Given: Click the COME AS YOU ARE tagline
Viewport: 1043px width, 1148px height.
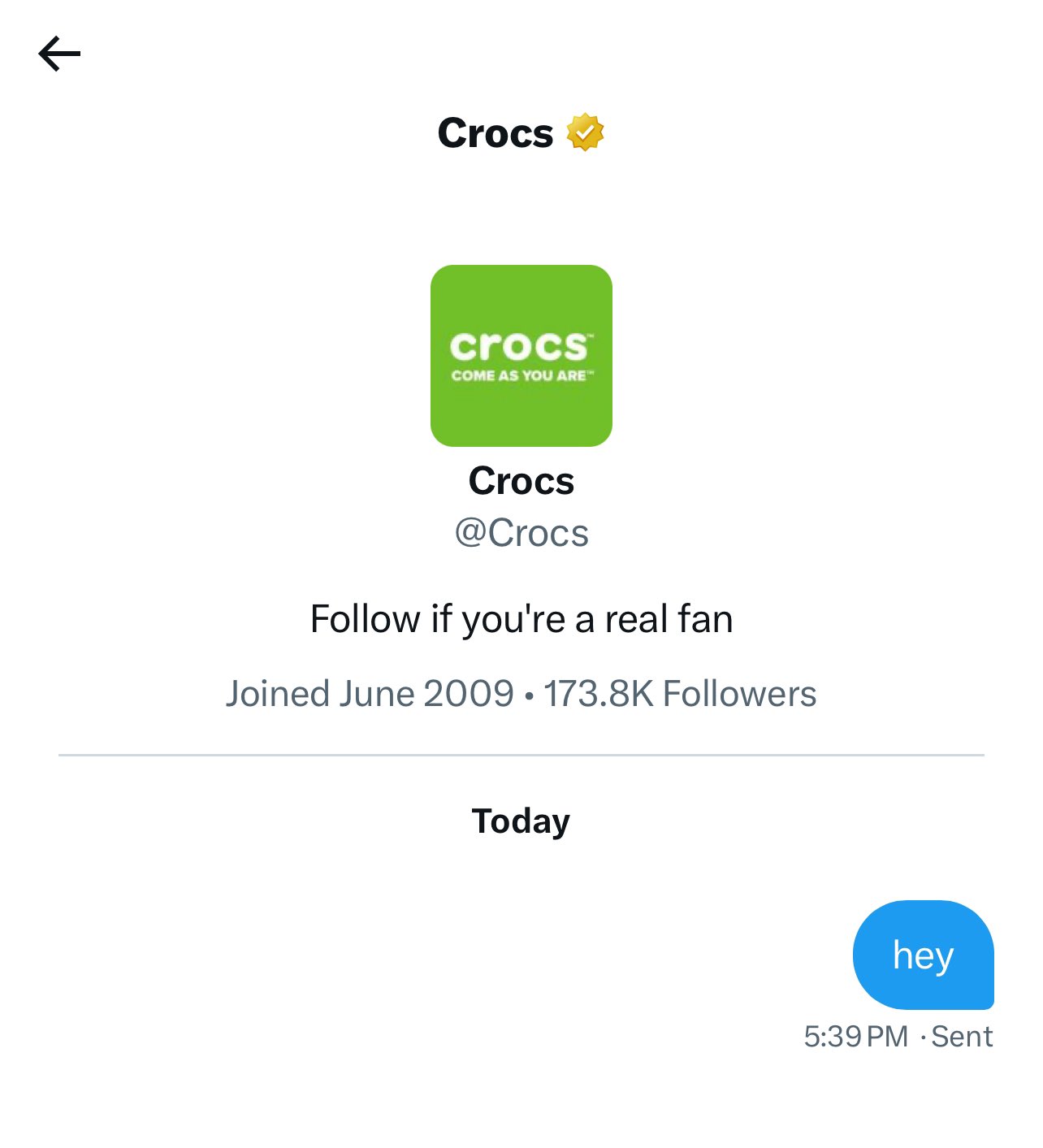Looking at the screenshot, I should pos(521,376).
